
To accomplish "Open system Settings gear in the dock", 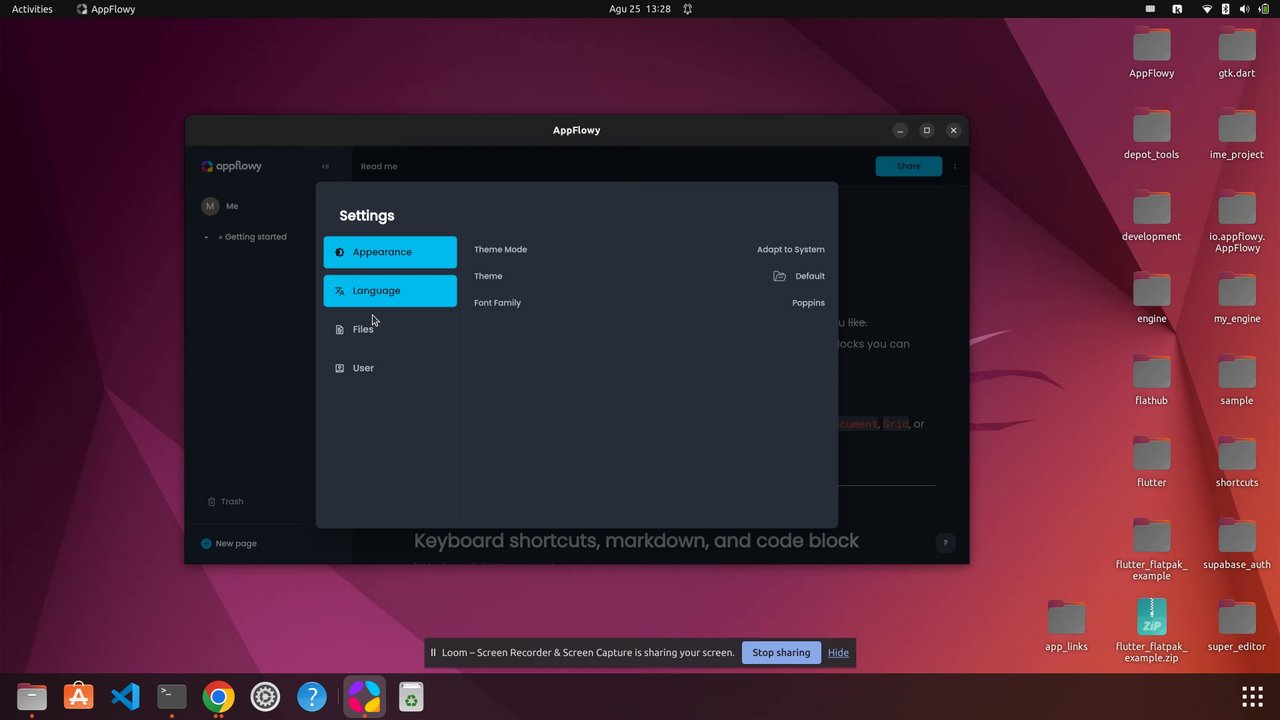I will (265, 697).
